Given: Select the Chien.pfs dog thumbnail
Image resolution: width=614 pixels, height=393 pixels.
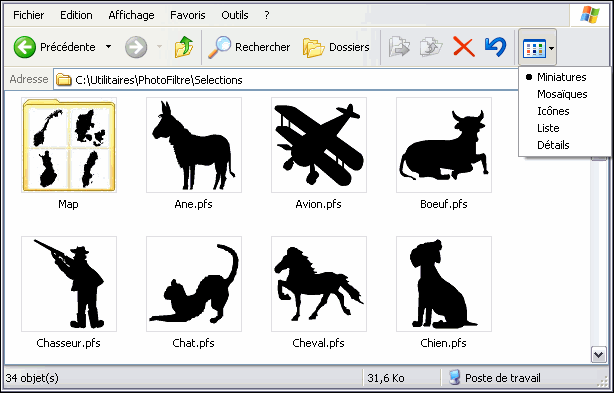Looking at the screenshot, I should tap(444, 284).
